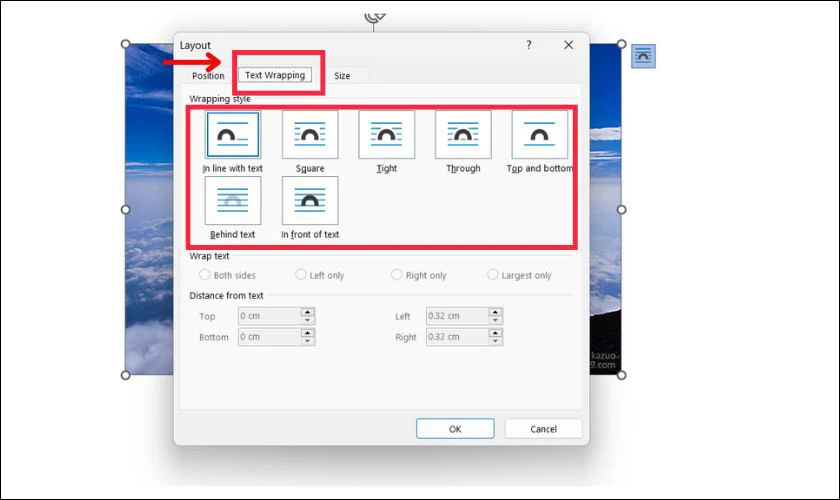
Task: Click the image's top-left resize handle
Action: [x=125, y=43]
